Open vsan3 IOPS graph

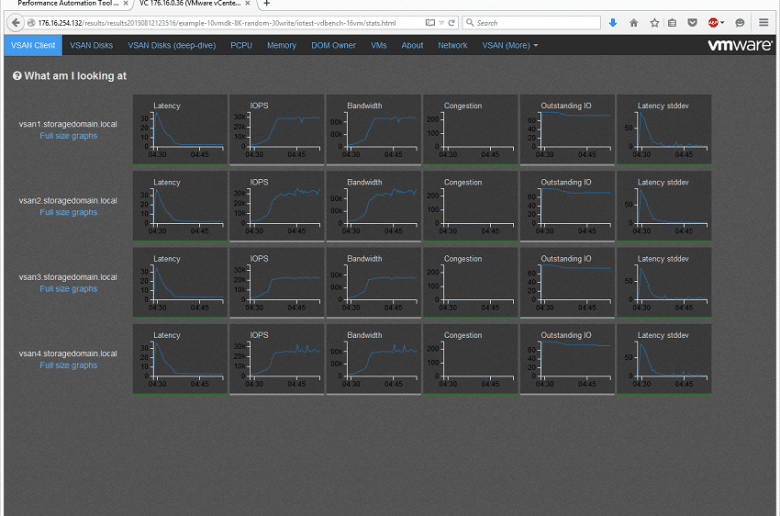point(277,283)
